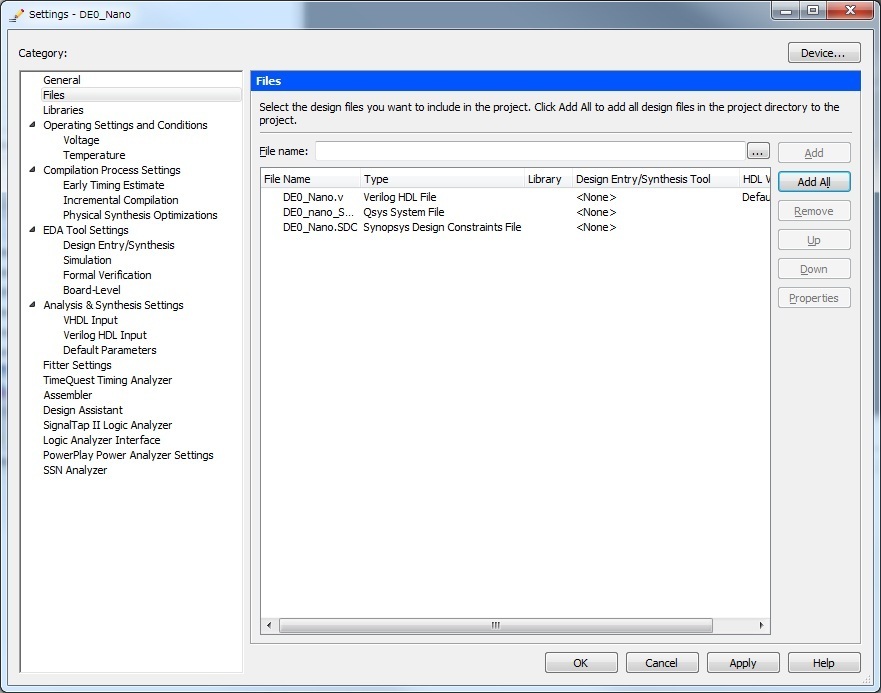Move a file down with the Down button

(x=813, y=268)
